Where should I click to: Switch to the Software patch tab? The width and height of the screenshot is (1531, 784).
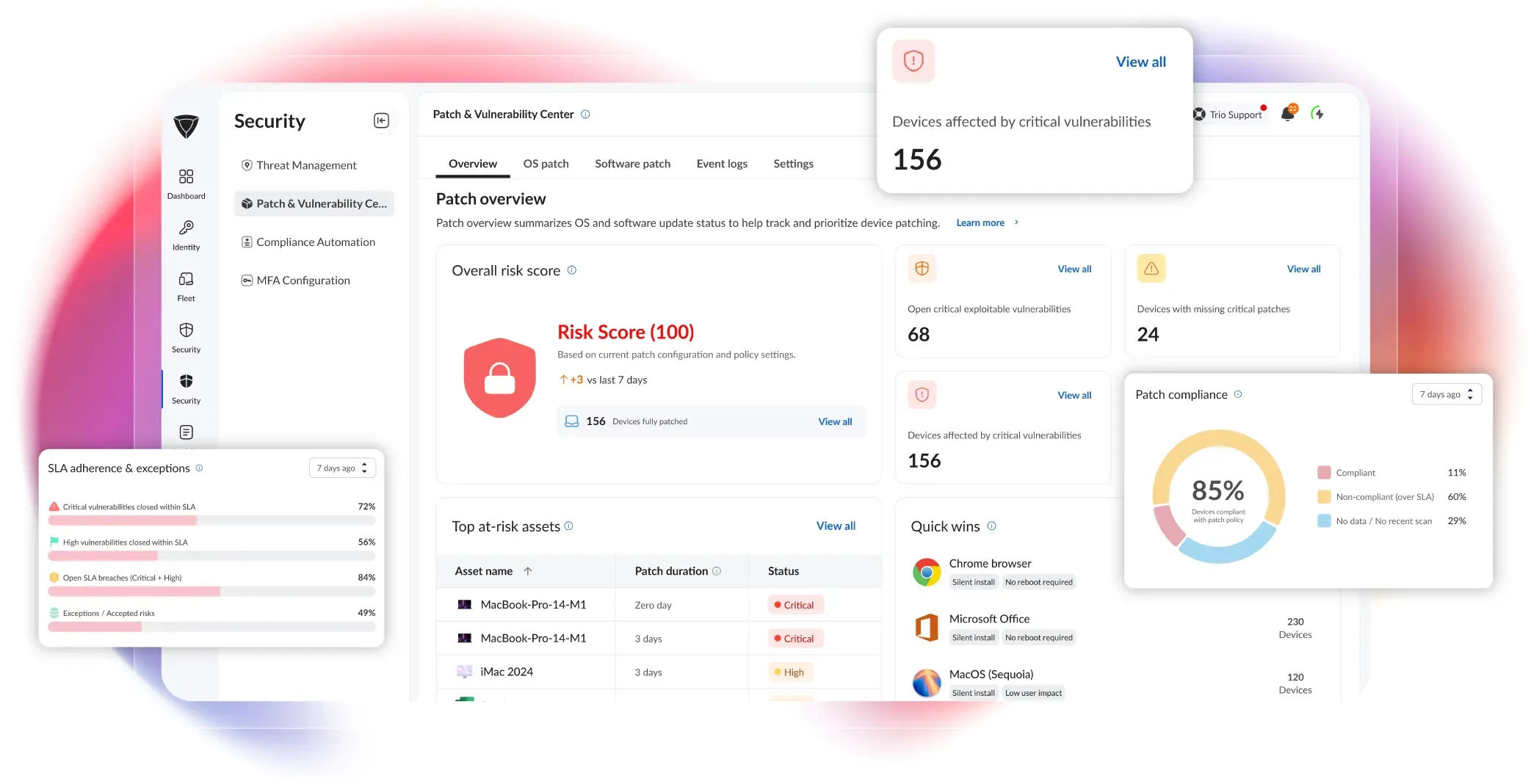[x=632, y=164]
